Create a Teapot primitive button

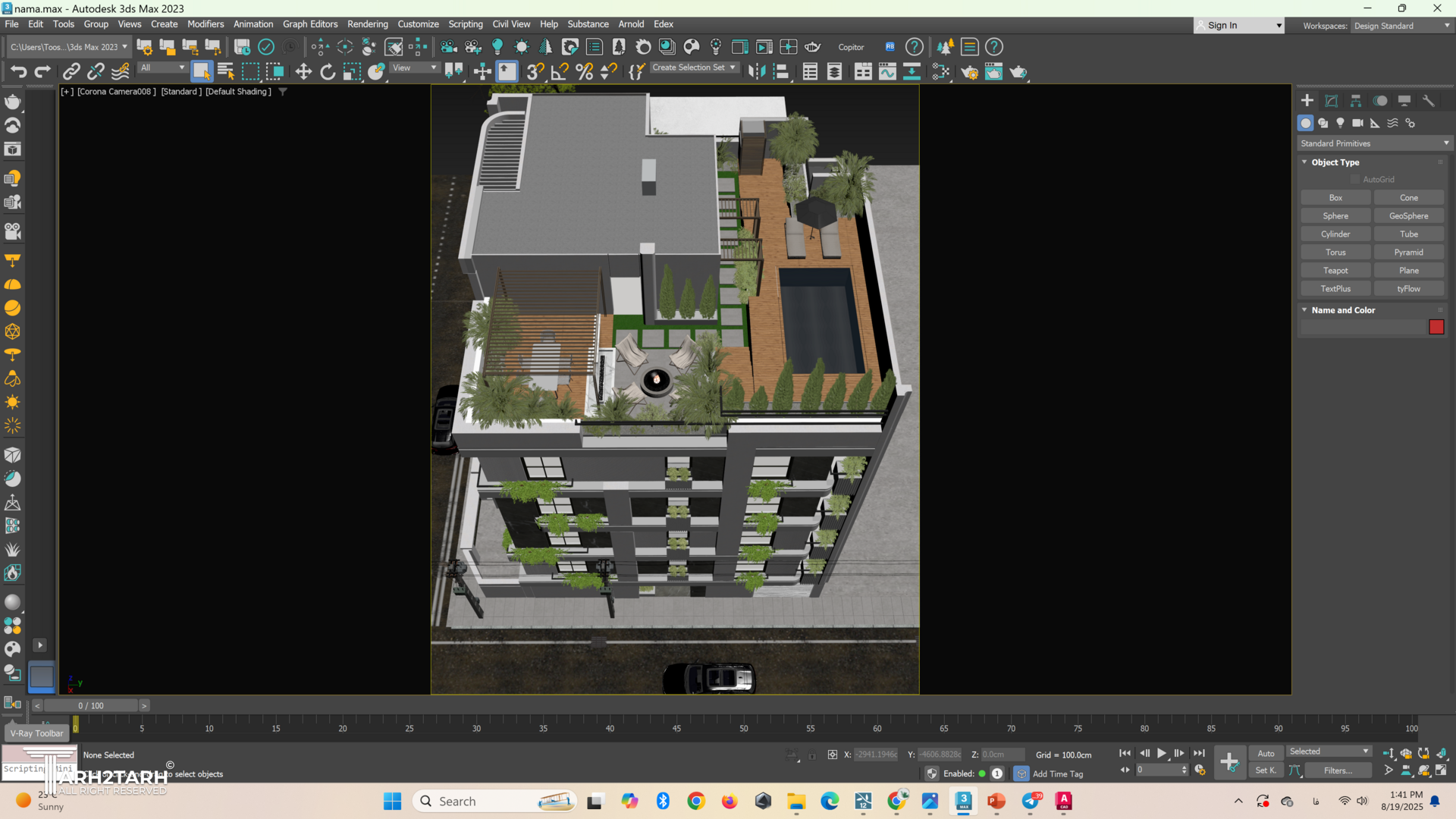pos(1335,271)
